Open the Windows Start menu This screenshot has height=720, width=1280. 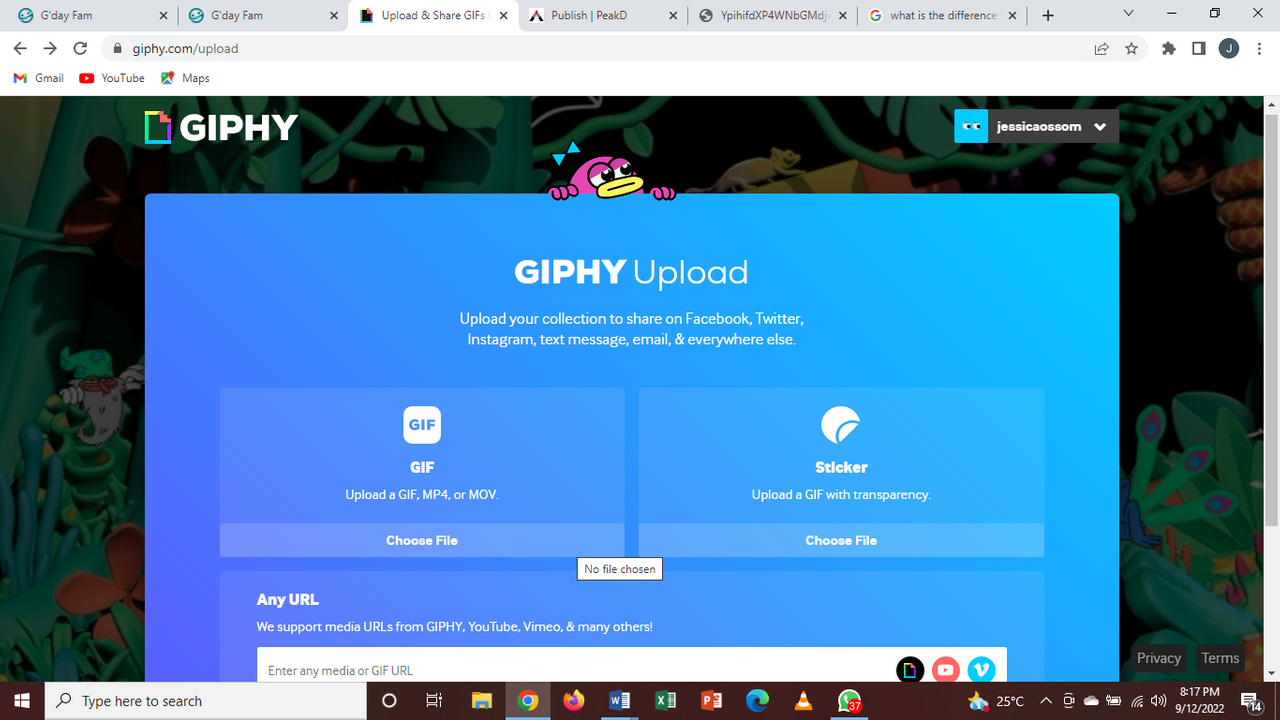(22, 701)
